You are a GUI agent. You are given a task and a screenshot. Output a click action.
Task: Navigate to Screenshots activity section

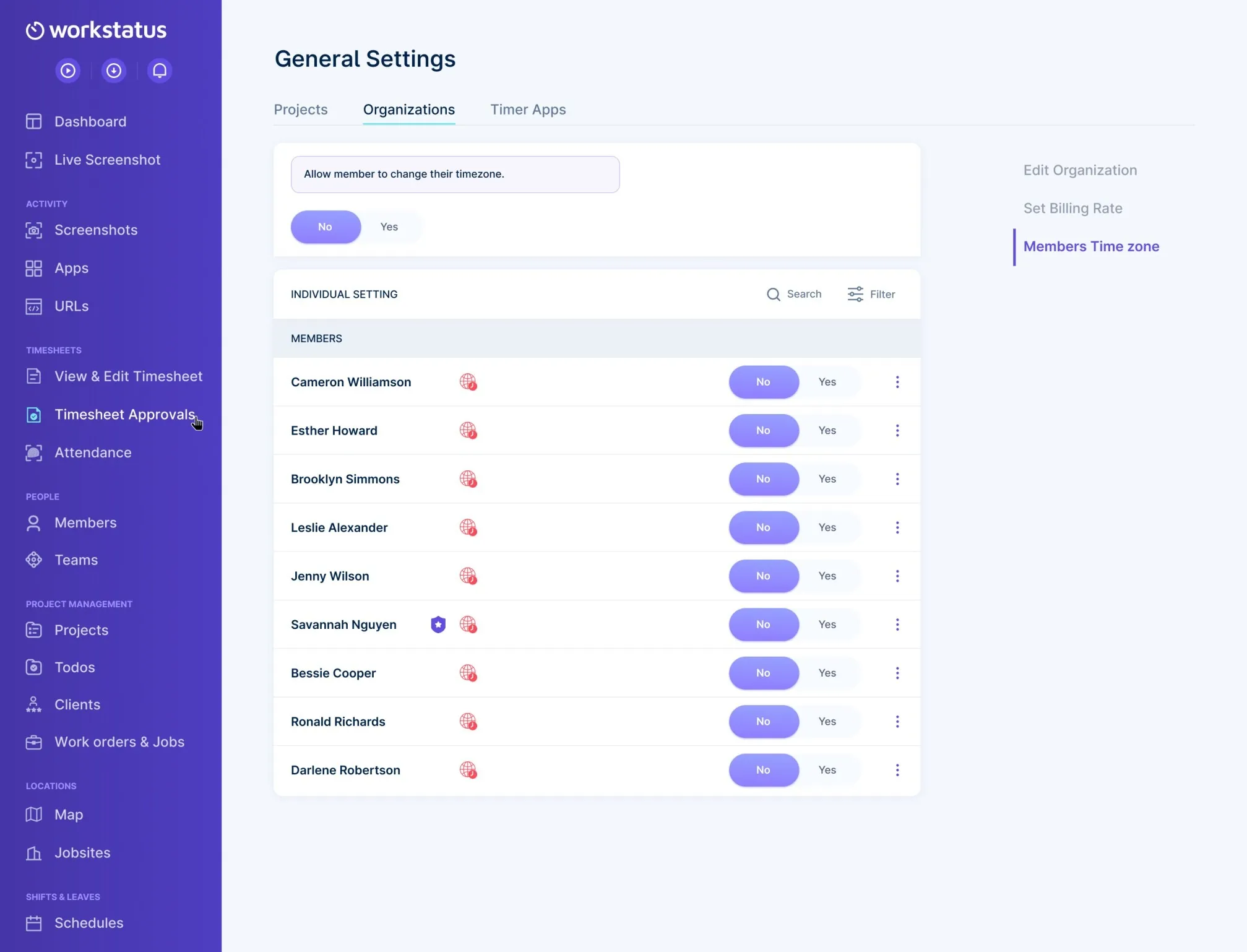tap(96, 230)
